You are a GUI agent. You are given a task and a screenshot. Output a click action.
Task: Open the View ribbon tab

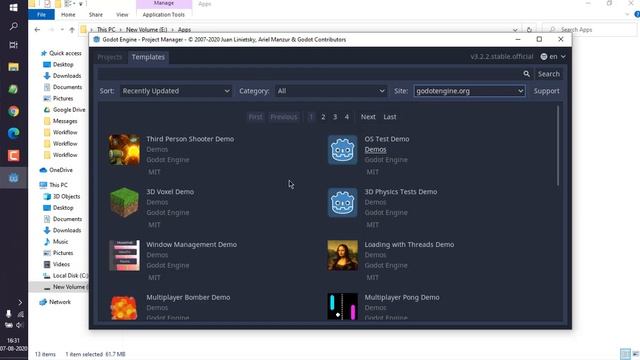(122, 15)
